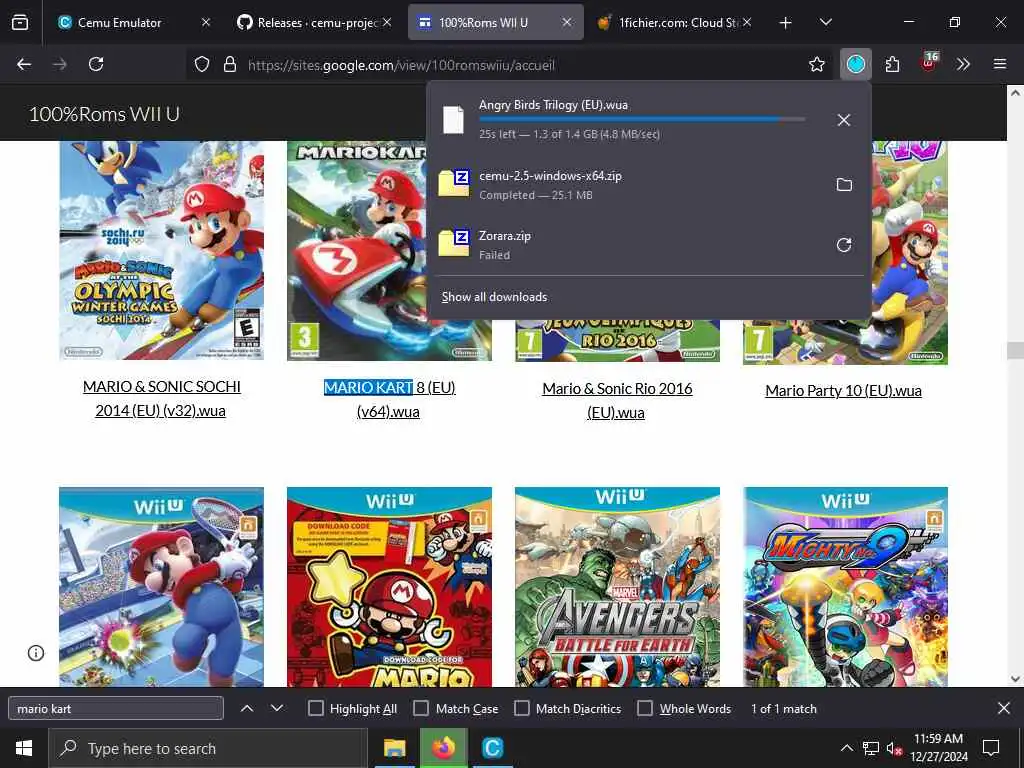This screenshot has width=1024, height=768.
Task: Enable Highlight All checkbox
Action: point(315,709)
